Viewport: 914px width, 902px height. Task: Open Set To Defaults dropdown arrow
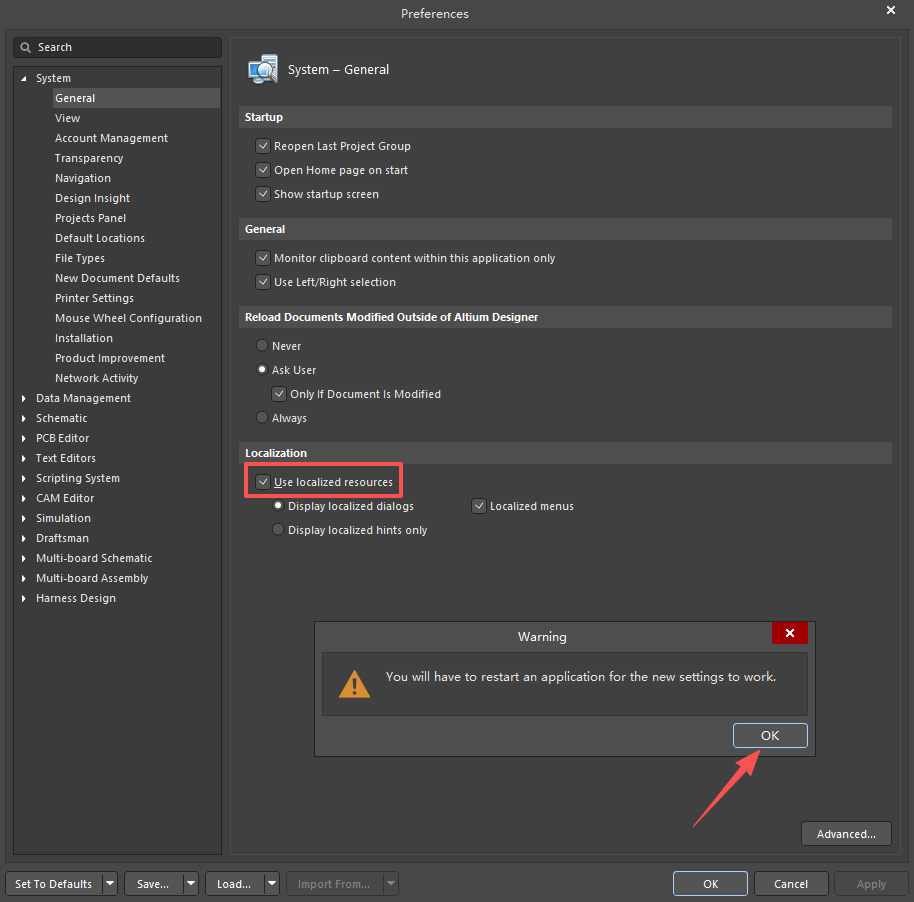(109, 884)
